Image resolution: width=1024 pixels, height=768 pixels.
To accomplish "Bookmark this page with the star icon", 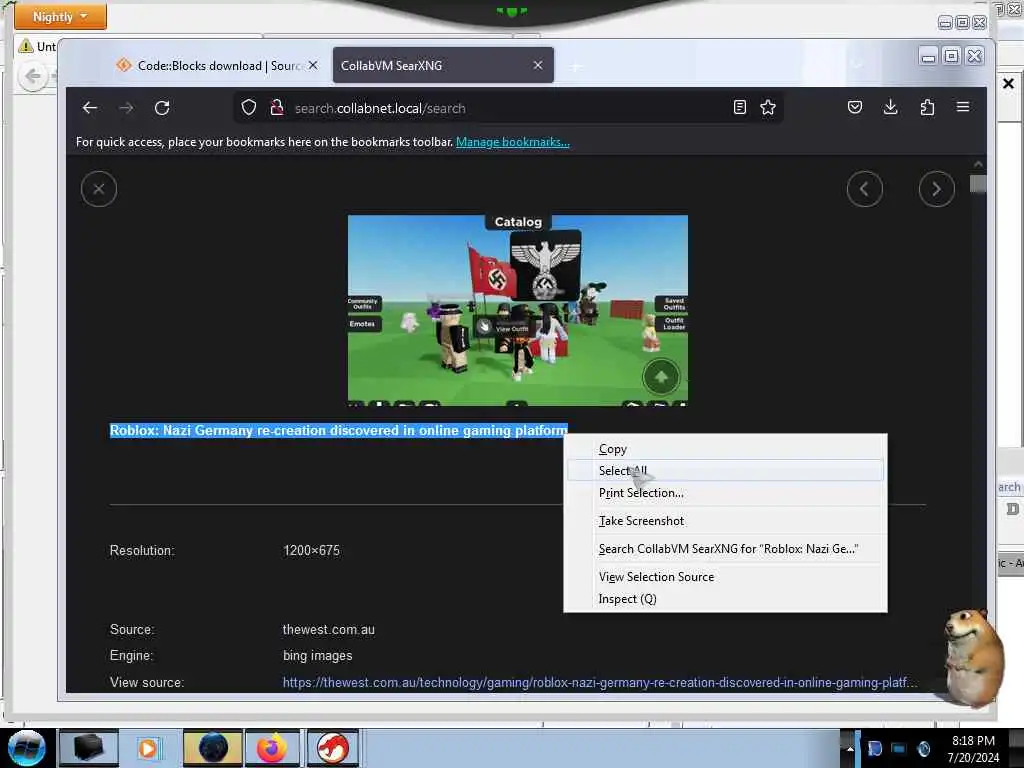I will 768,107.
